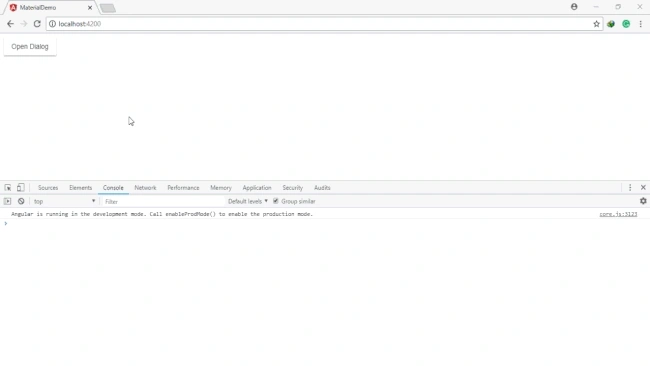Viewport: 650px width, 366px height.
Task: Open the DevTools customize three-dot menu
Action: coord(630,188)
